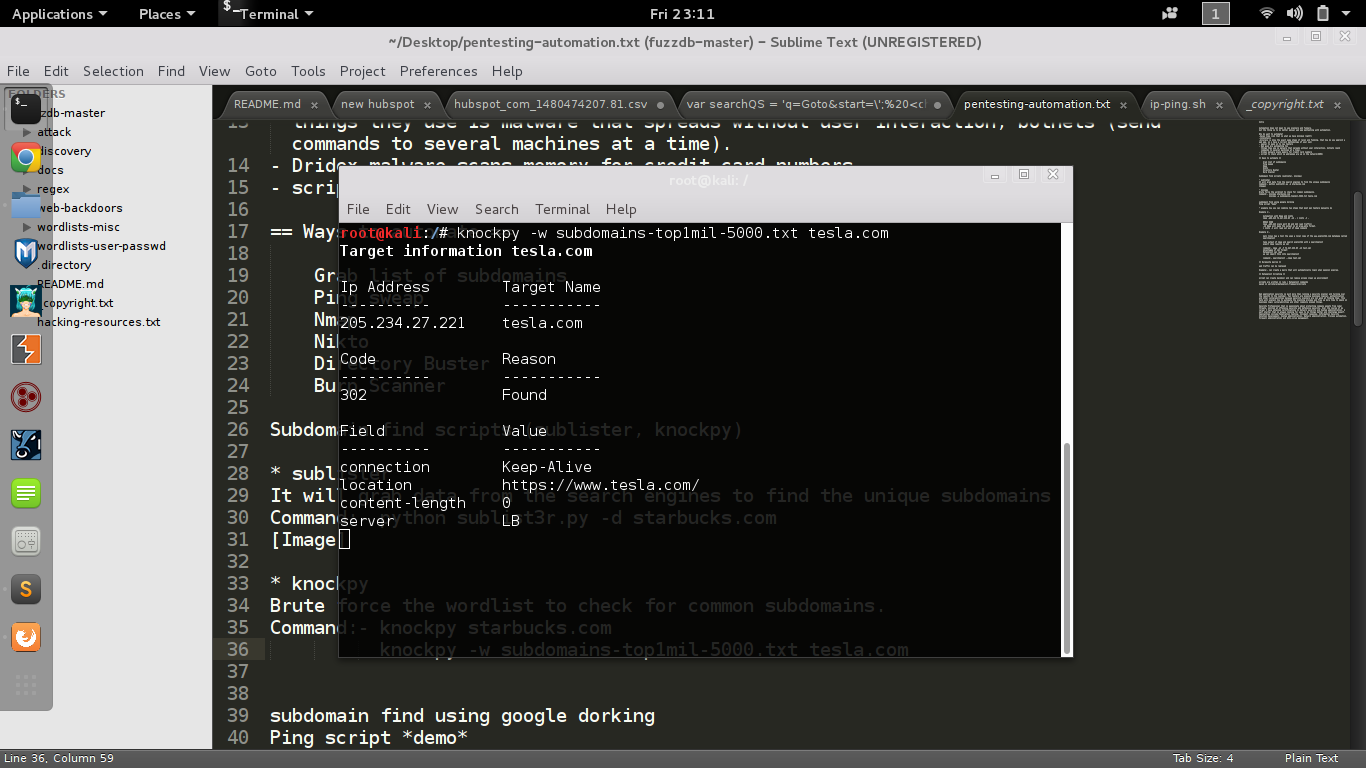Close the _copyright.txt tab
Viewport: 1366px width, 768px height.
click(1337, 104)
